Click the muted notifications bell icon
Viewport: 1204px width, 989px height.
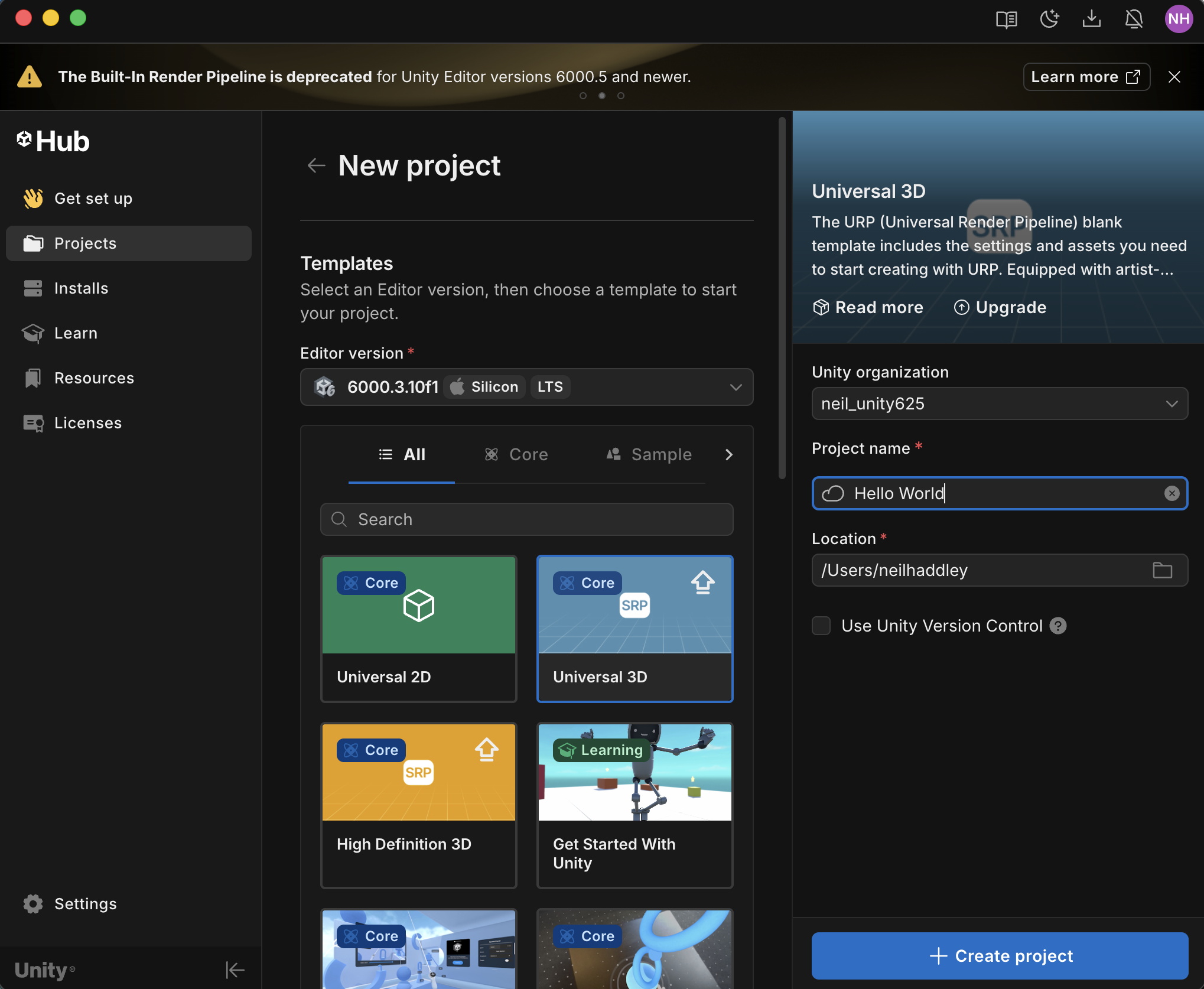pyautogui.click(x=1134, y=19)
